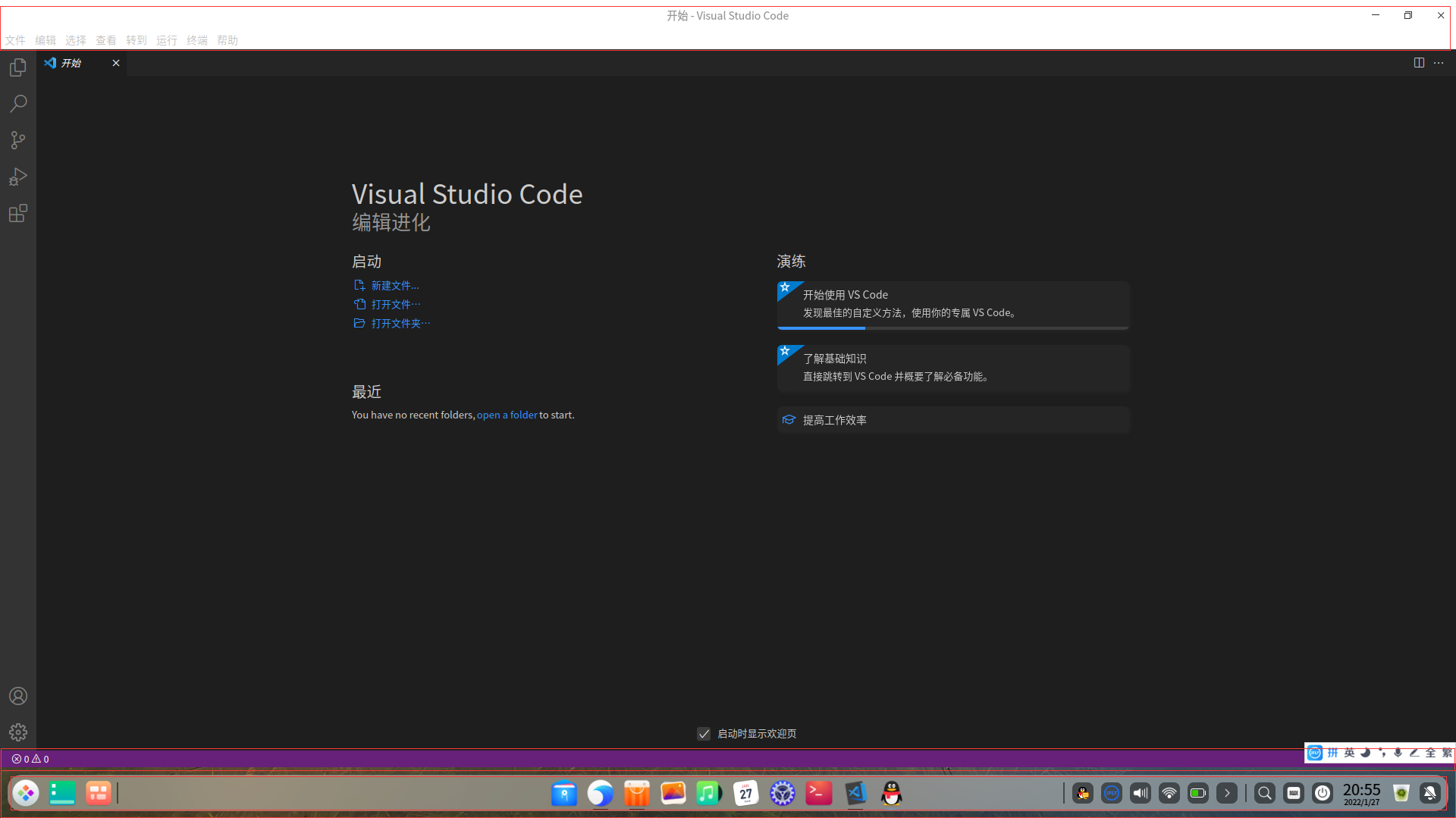This screenshot has height=818, width=1456.
Task: Open the Source Control view
Action: pos(18,140)
